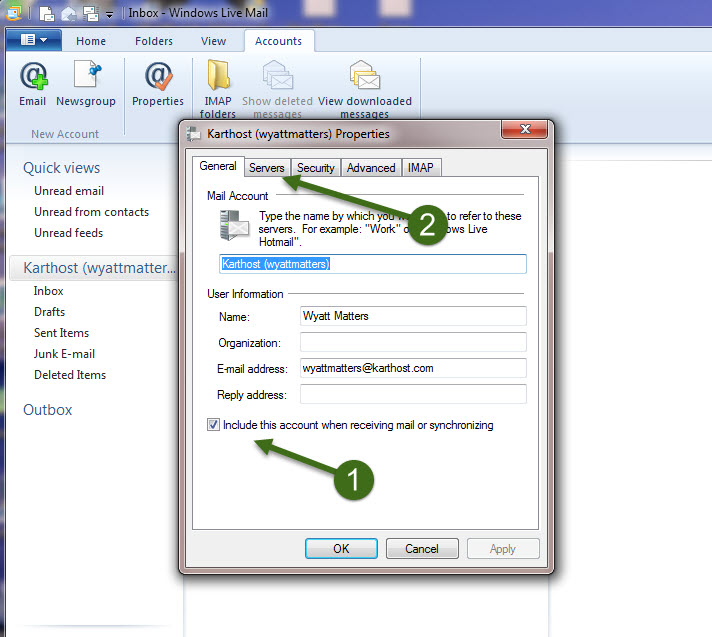712x637 pixels.
Task: Click OK in Properties dialog
Action: pyautogui.click(x=341, y=549)
